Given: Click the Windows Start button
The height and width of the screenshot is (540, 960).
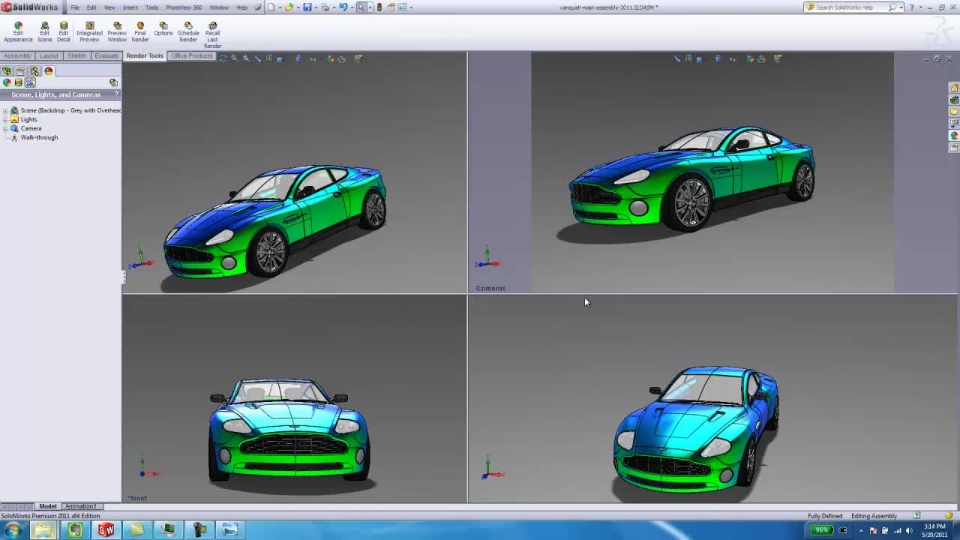Looking at the screenshot, I should (x=13, y=530).
